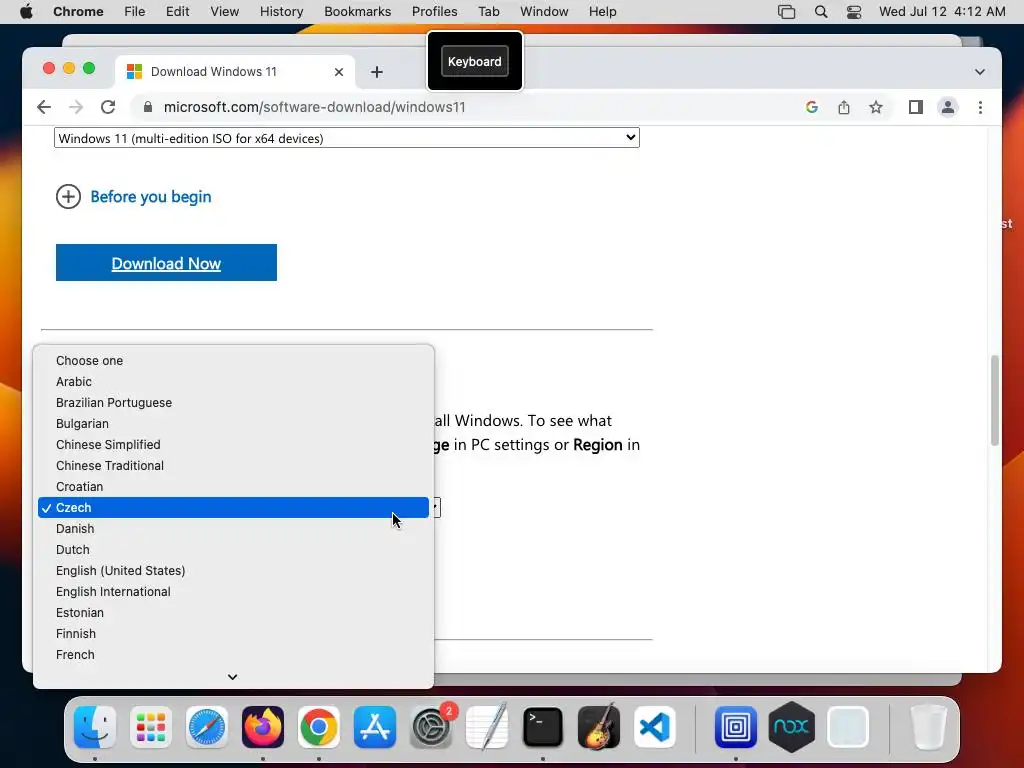Open the Windows 11 multi-edition ISO dropdown
This screenshot has width=1024, height=768.
point(346,138)
